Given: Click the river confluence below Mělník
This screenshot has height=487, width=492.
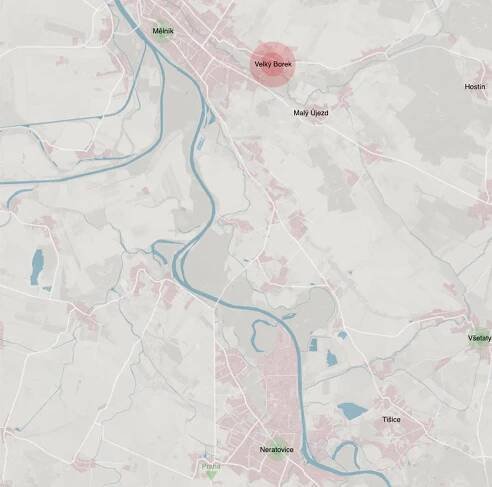Looking at the screenshot, I should [x=159, y=53].
